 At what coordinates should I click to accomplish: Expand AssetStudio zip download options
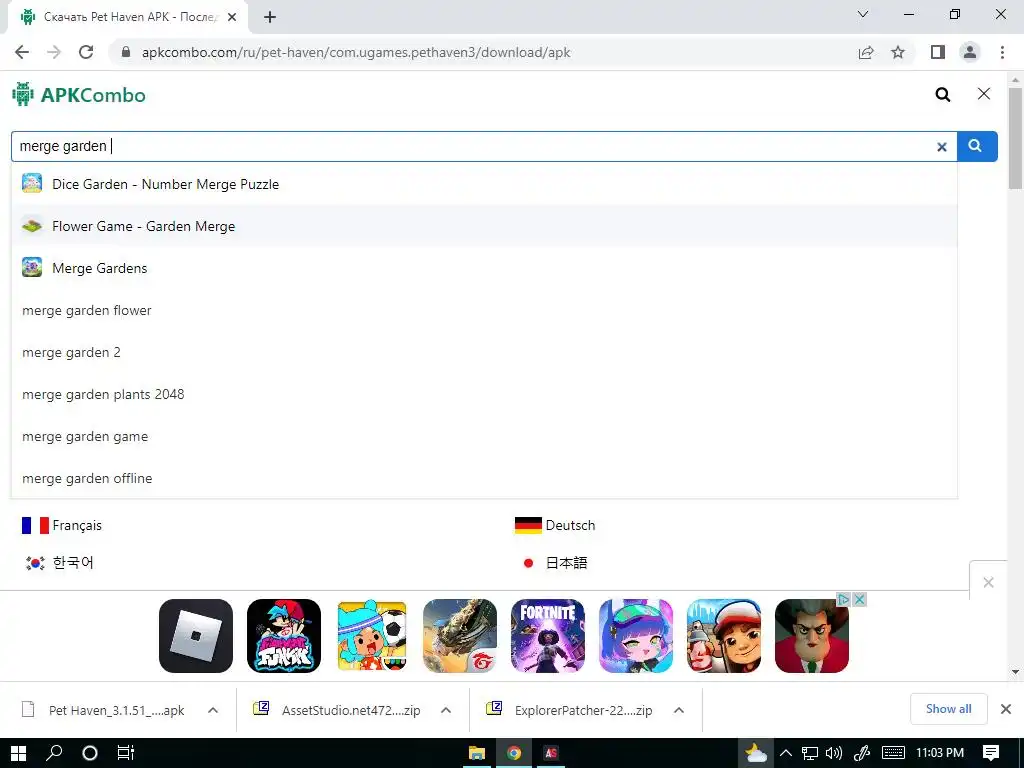(x=446, y=710)
